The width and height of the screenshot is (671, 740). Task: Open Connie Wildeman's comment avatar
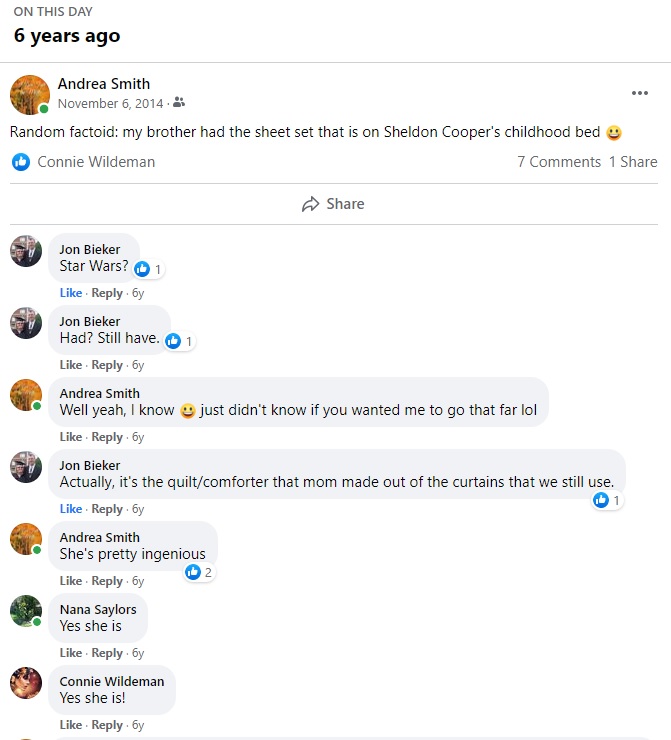(x=26, y=683)
